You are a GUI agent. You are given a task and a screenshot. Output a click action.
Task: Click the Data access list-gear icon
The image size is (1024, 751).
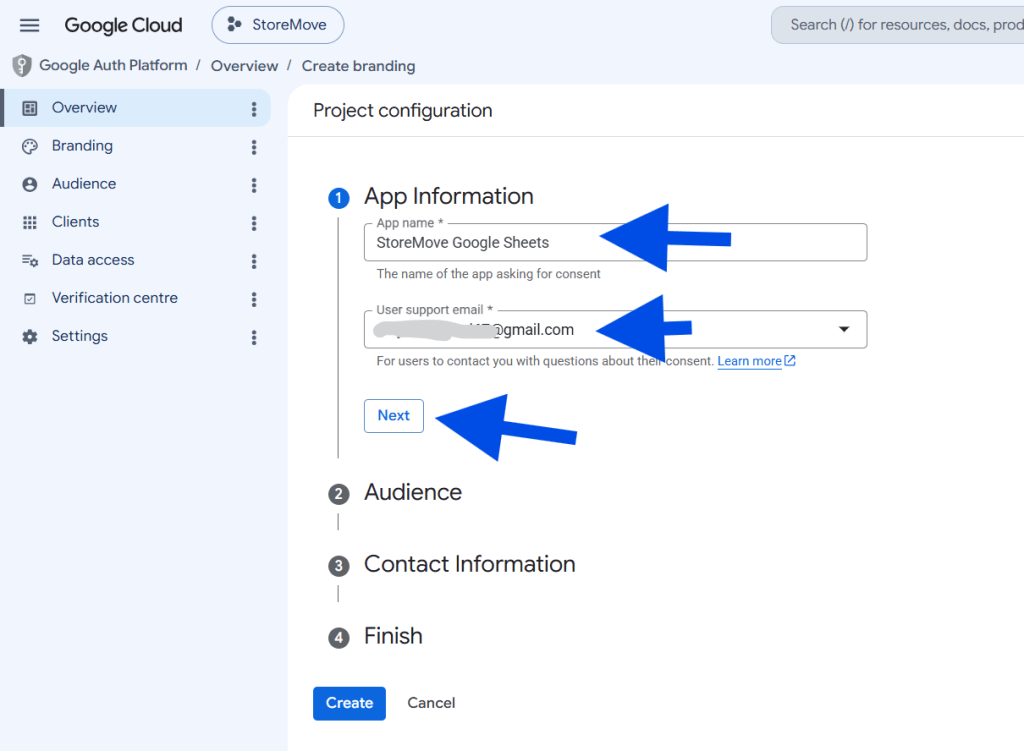[x=30, y=261]
